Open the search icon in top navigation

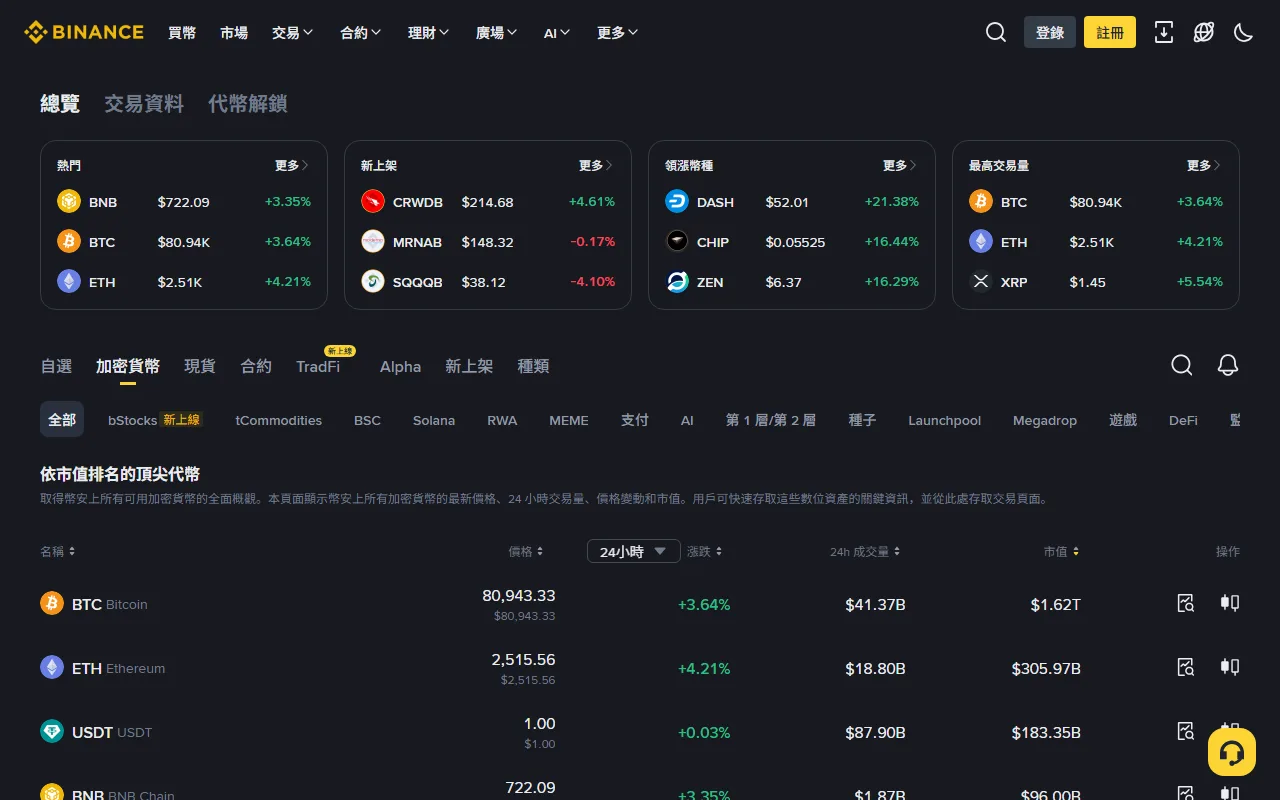pyautogui.click(x=996, y=32)
